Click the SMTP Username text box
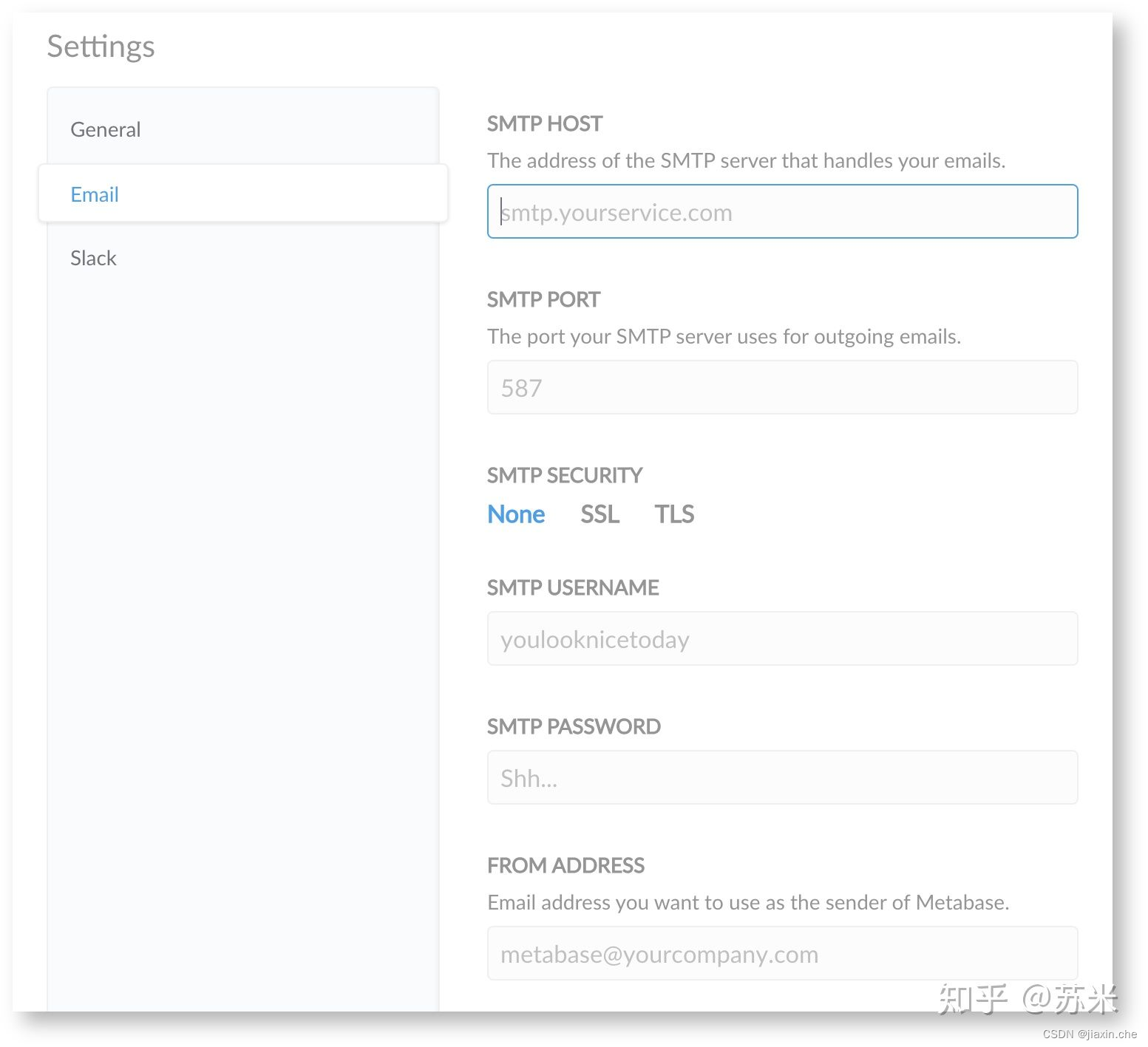Image resolution: width=1148 pixels, height=1047 pixels. [x=782, y=638]
